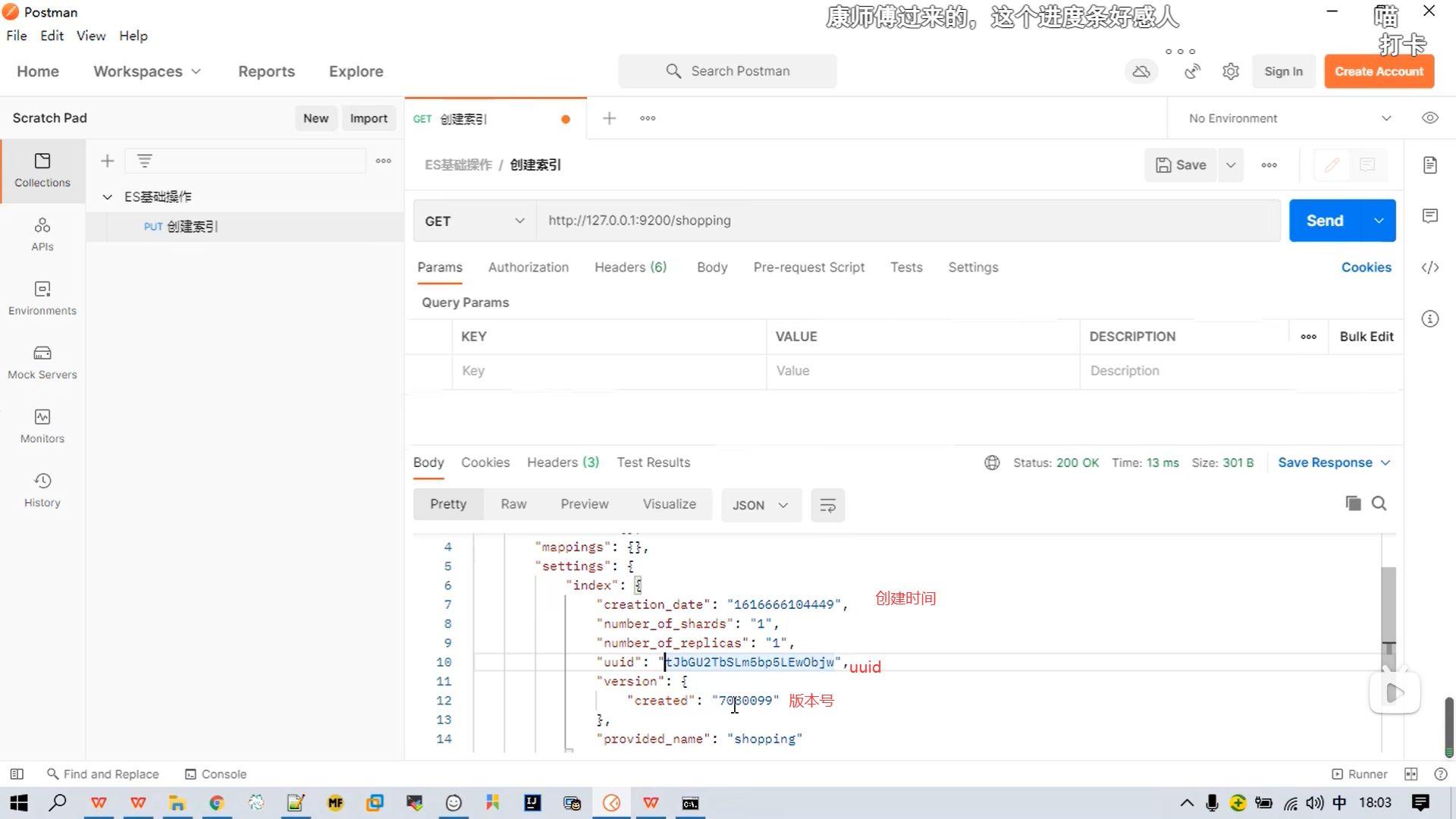Toggle the two-pane view icon
Image resolution: width=1456 pixels, height=819 pixels.
pyautogui.click(x=1410, y=773)
